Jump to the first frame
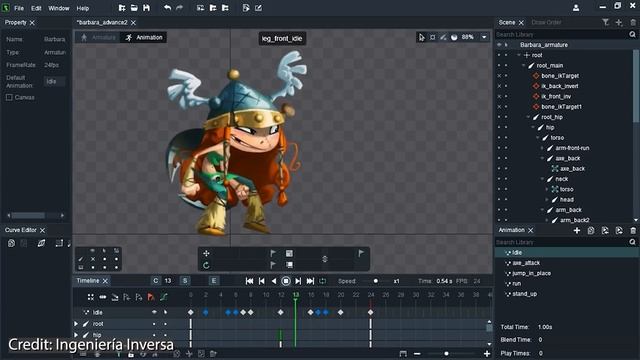640x360 pixels. click(249, 281)
